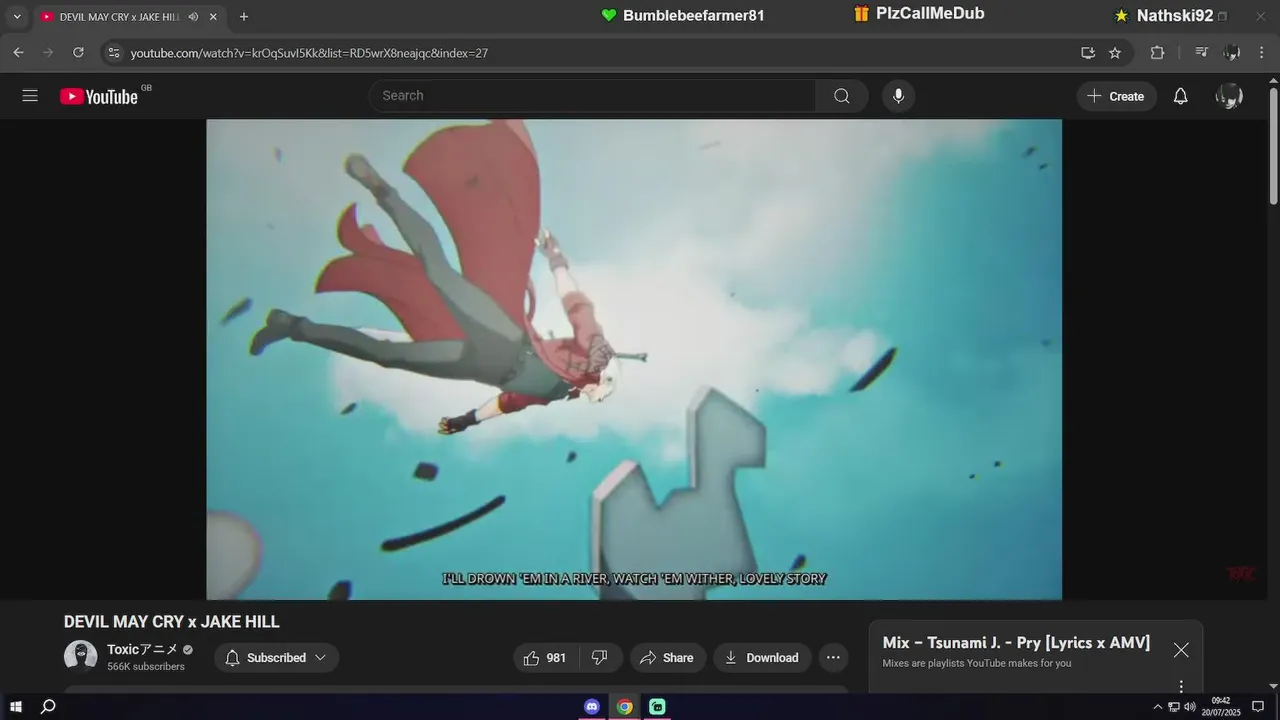This screenshot has width=1280, height=720.
Task: Open Windows taskbar search
Action: (x=48, y=707)
